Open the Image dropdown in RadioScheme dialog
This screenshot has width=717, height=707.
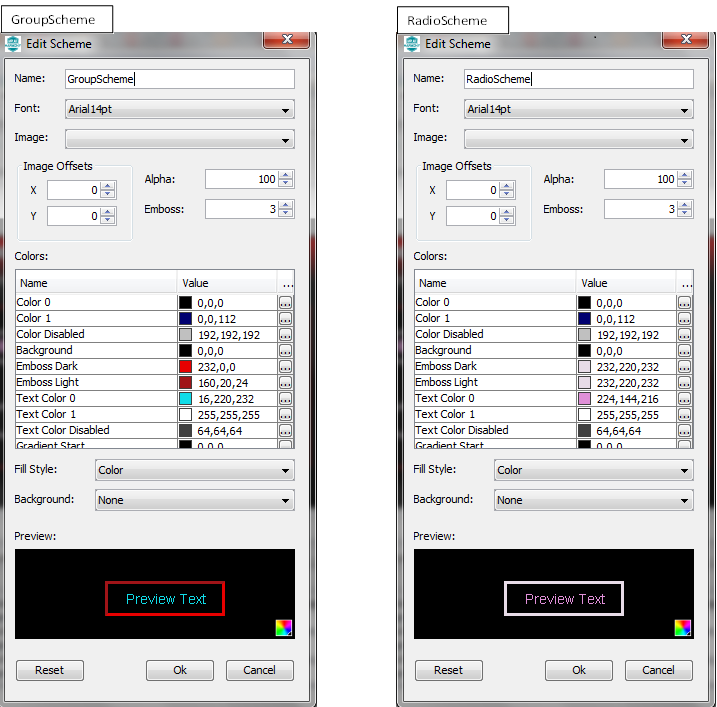pyautogui.click(x=579, y=139)
